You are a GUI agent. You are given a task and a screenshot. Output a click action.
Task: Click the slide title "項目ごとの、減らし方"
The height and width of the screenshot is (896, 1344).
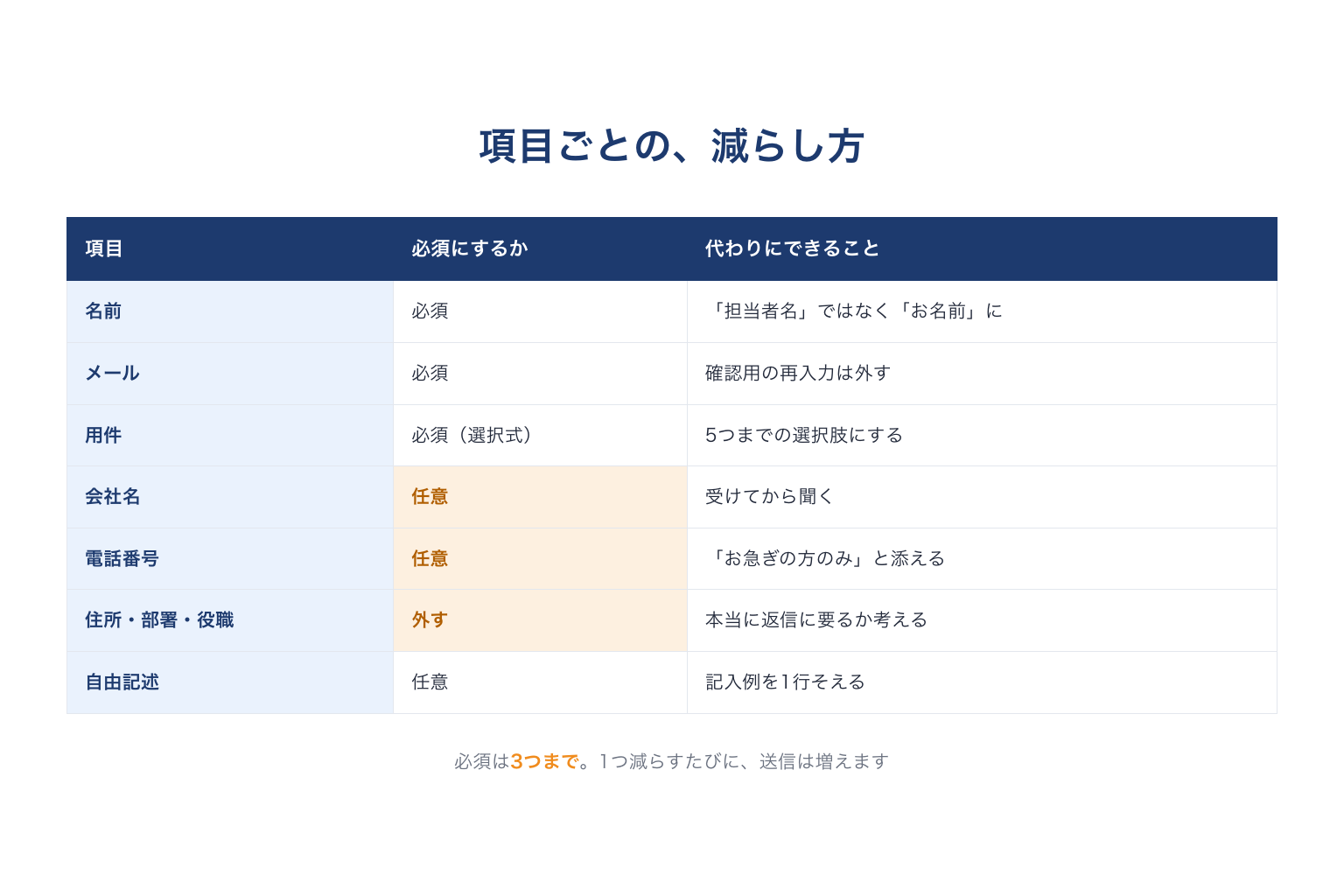[672, 146]
